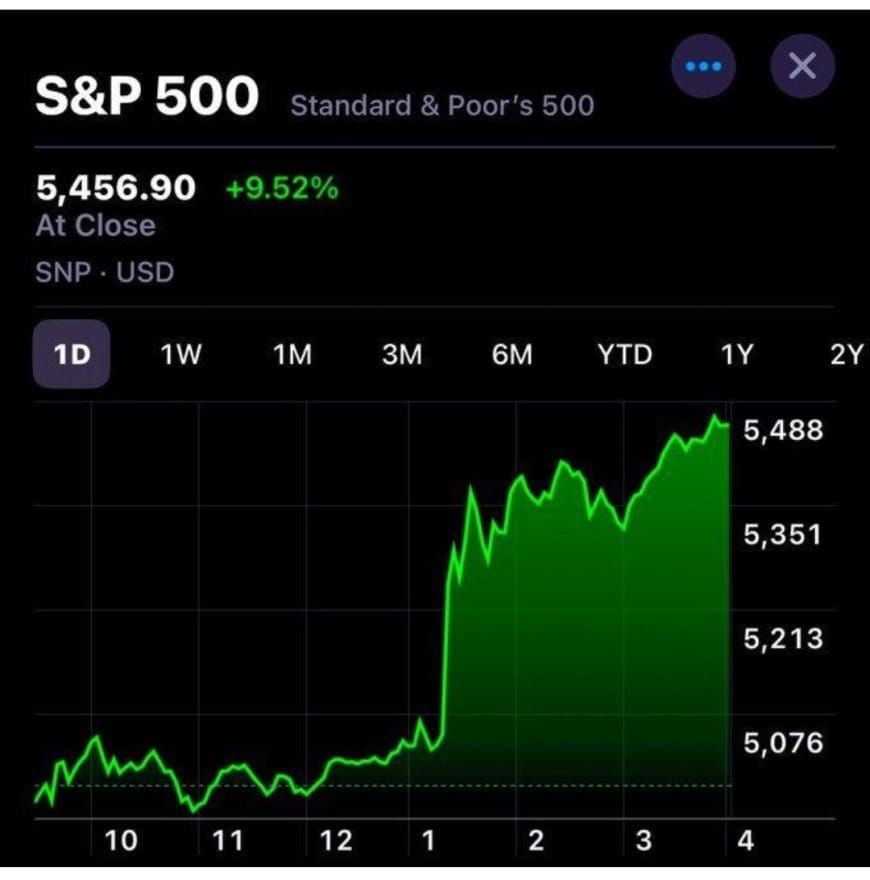870x880 pixels.
Task: Tap the S&P 500 title
Action: click(146, 95)
